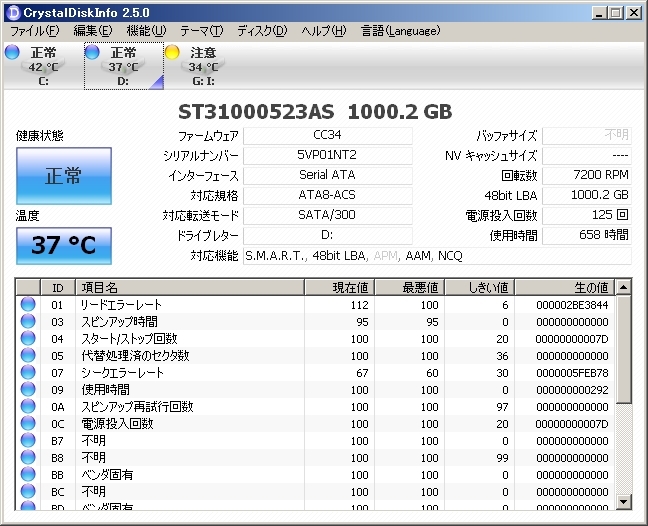
Task: Open the ディスク(D) menu
Action: [262, 31]
